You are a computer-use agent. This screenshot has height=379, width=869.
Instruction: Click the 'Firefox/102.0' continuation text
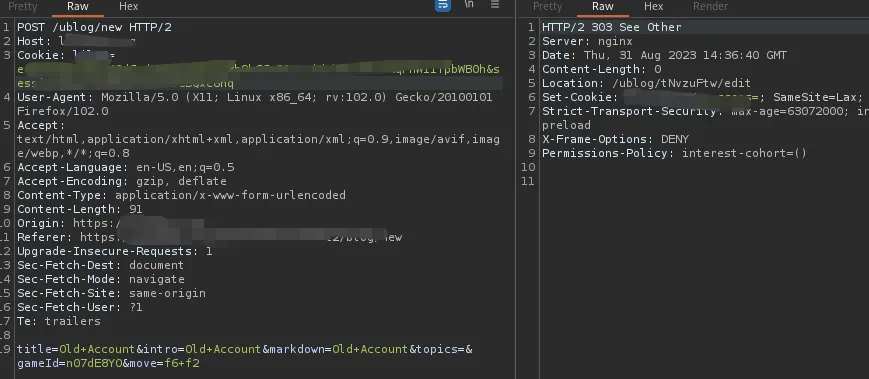63,111
